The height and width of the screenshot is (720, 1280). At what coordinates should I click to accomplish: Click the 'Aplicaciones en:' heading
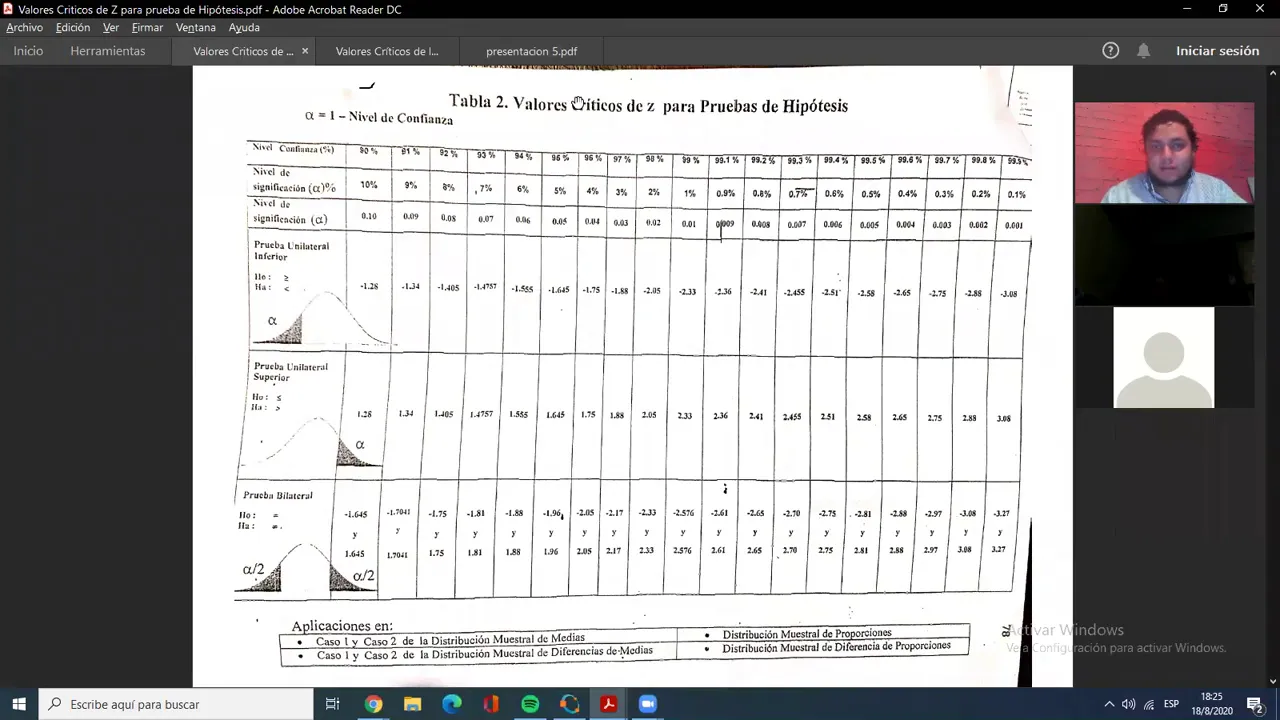tap(342, 626)
